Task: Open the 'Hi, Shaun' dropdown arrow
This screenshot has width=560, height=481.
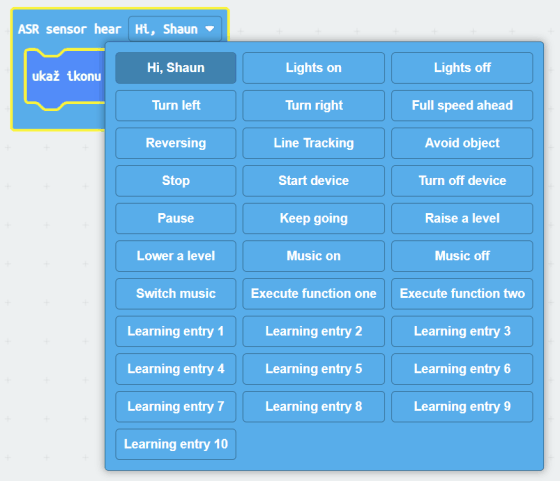Action: pos(210,29)
